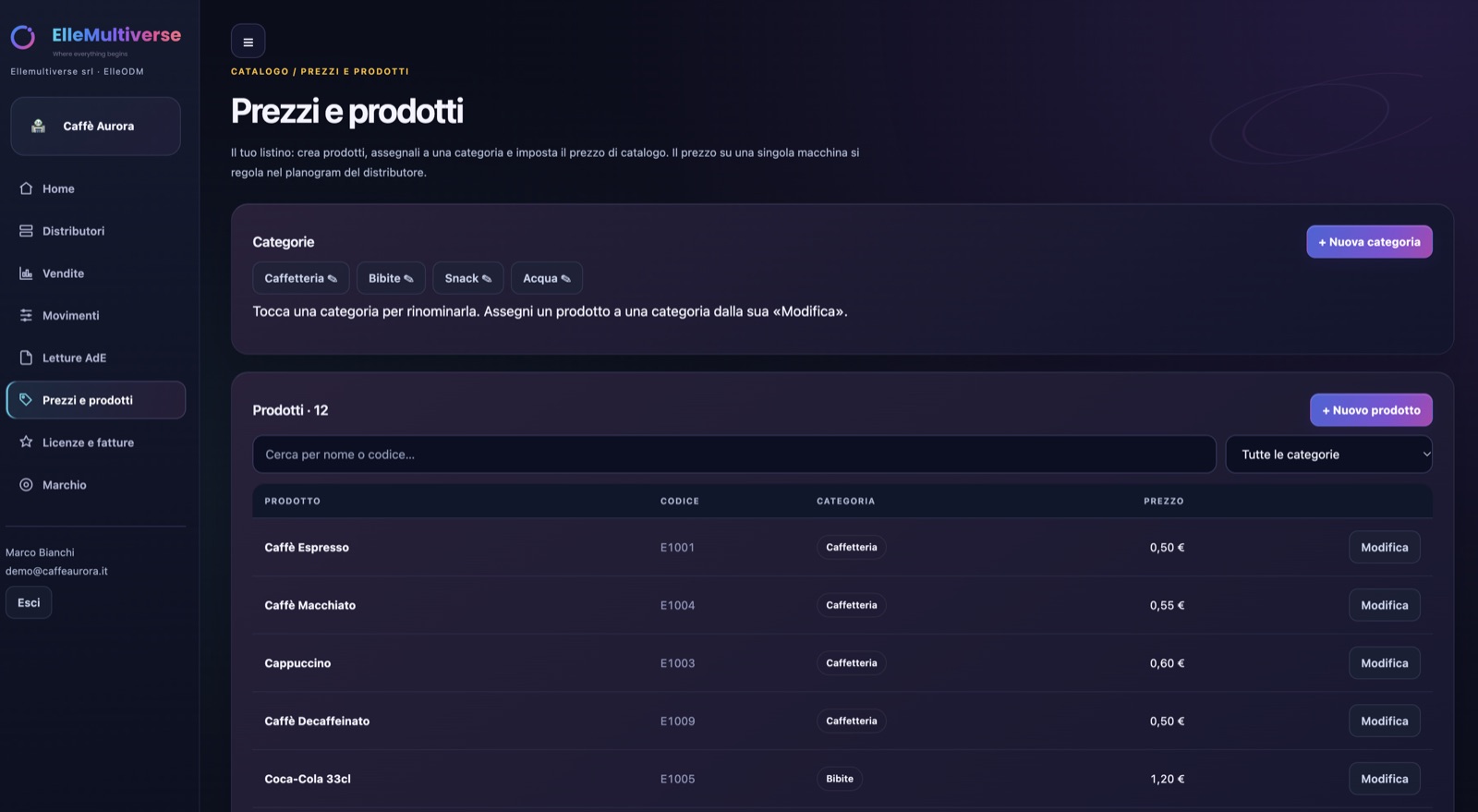The height and width of the screenshot is (812, 1478).
Task: Click the Caffè Aurora store icon
Action: point(38,126)
